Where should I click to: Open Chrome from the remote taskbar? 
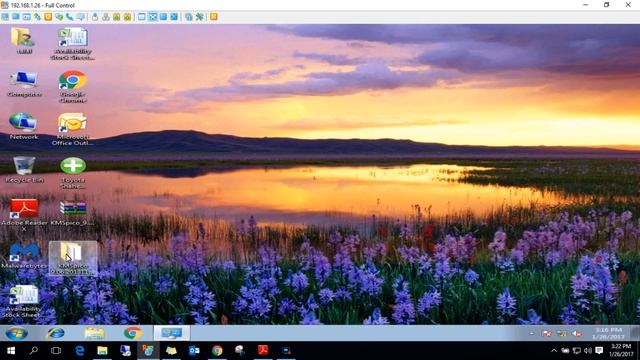coord(133,333)
